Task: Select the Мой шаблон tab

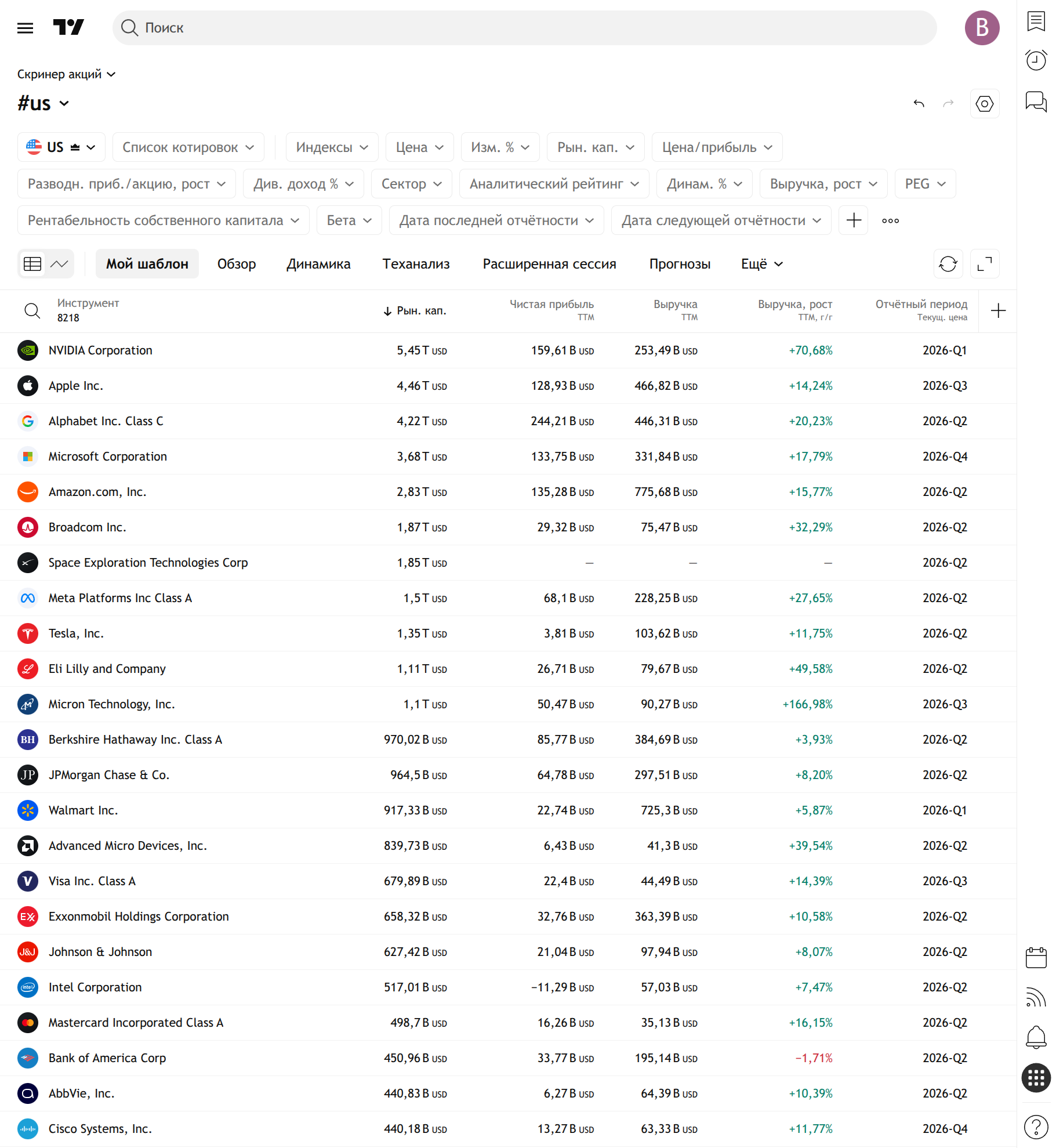Action: coord(147,264)
